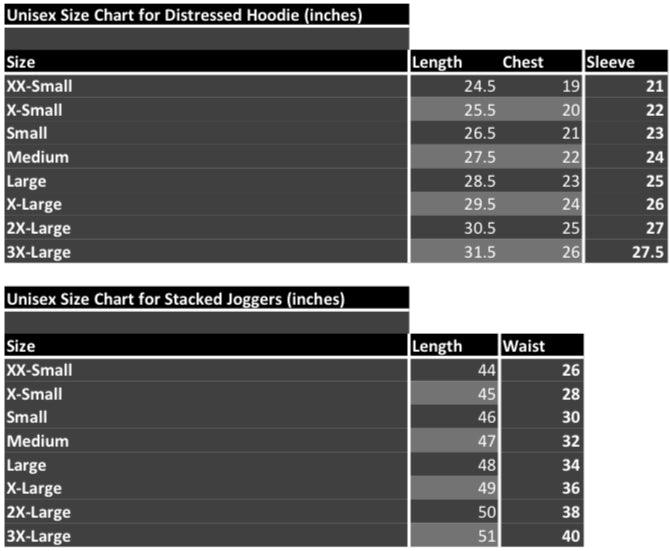Click the Distressed Hoodie size chart title
This screenshot has width=670, height=551.
point(185,15)
